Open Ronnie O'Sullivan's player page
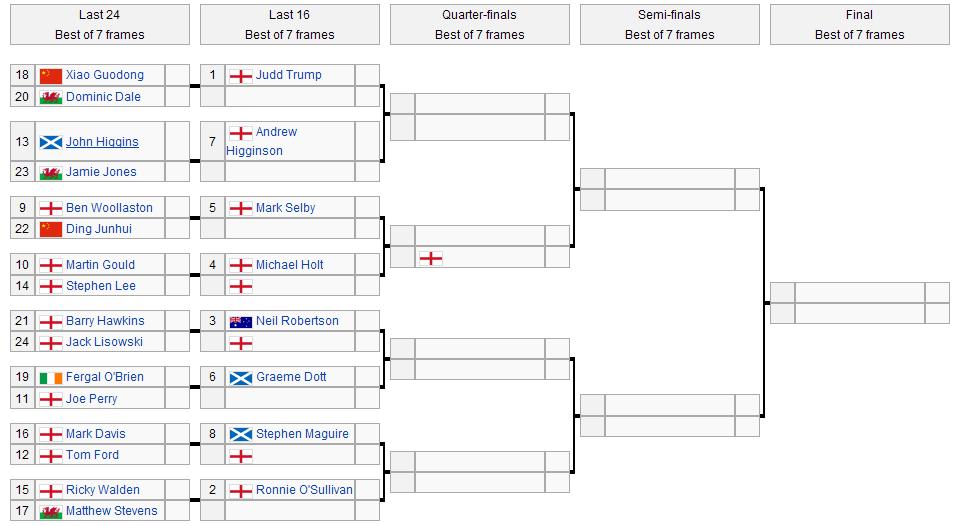 point(303,490)
